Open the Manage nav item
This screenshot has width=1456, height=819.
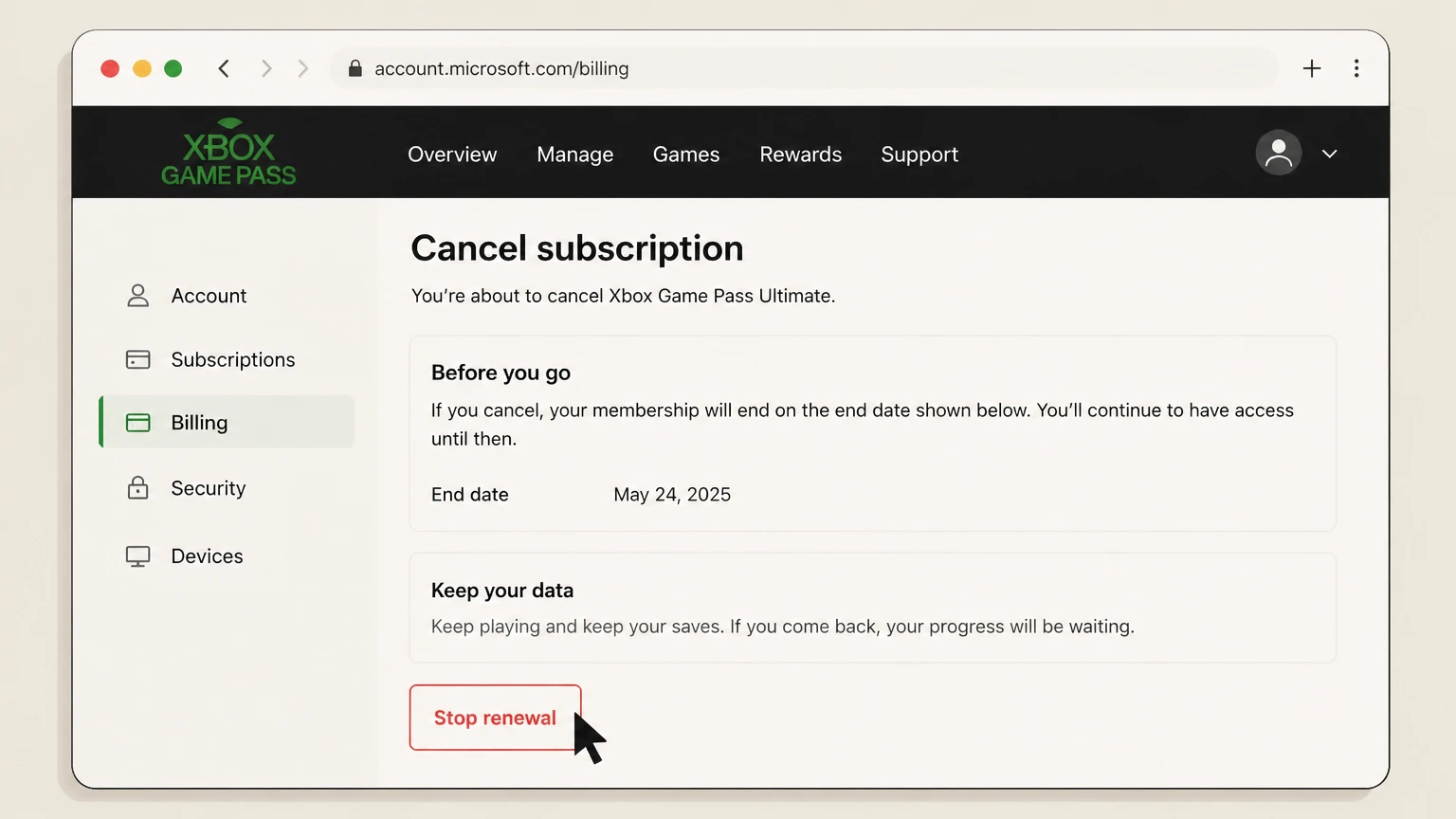(x=575, y=155)
